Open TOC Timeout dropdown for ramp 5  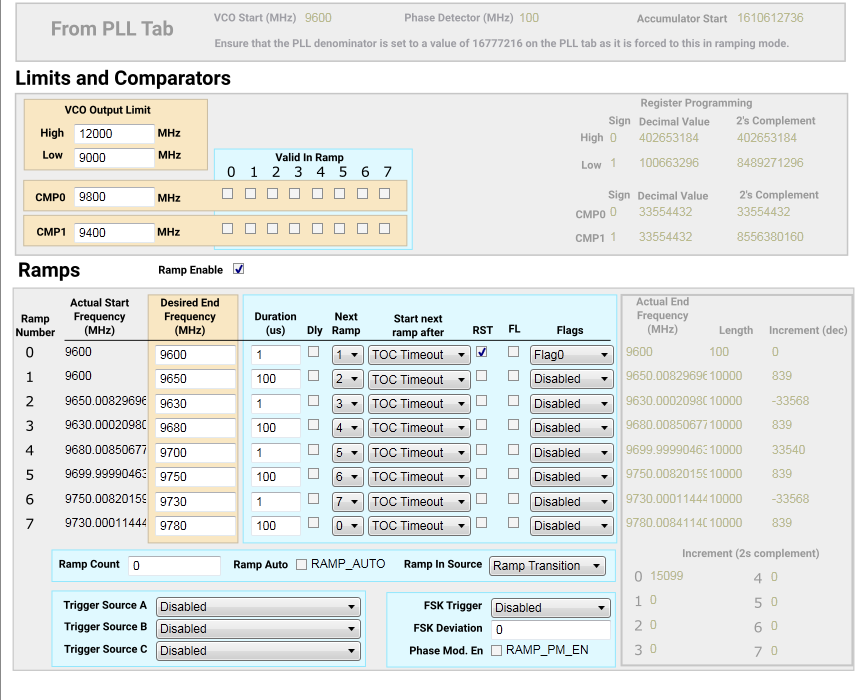point(419,477)
